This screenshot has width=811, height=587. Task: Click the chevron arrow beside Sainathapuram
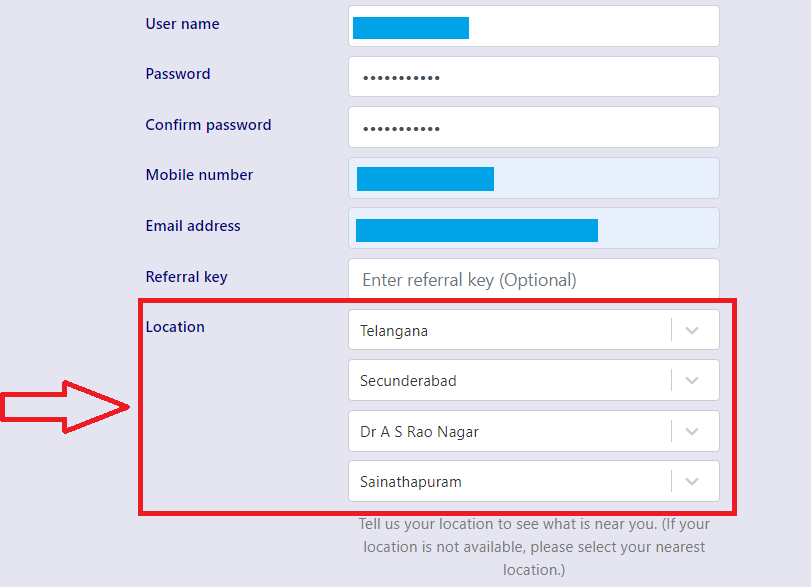tap(692, 482)
